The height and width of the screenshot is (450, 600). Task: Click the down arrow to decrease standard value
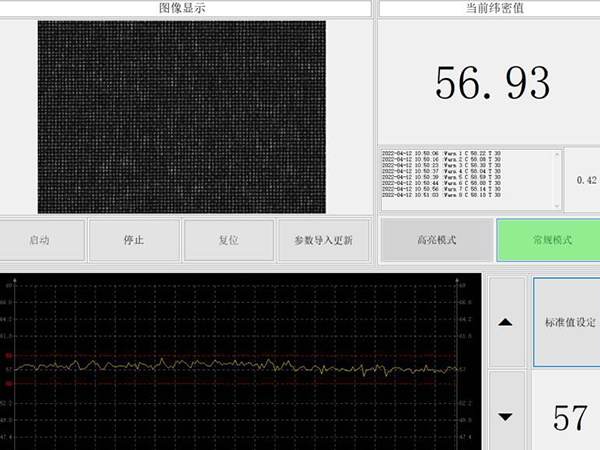(505, 416)
